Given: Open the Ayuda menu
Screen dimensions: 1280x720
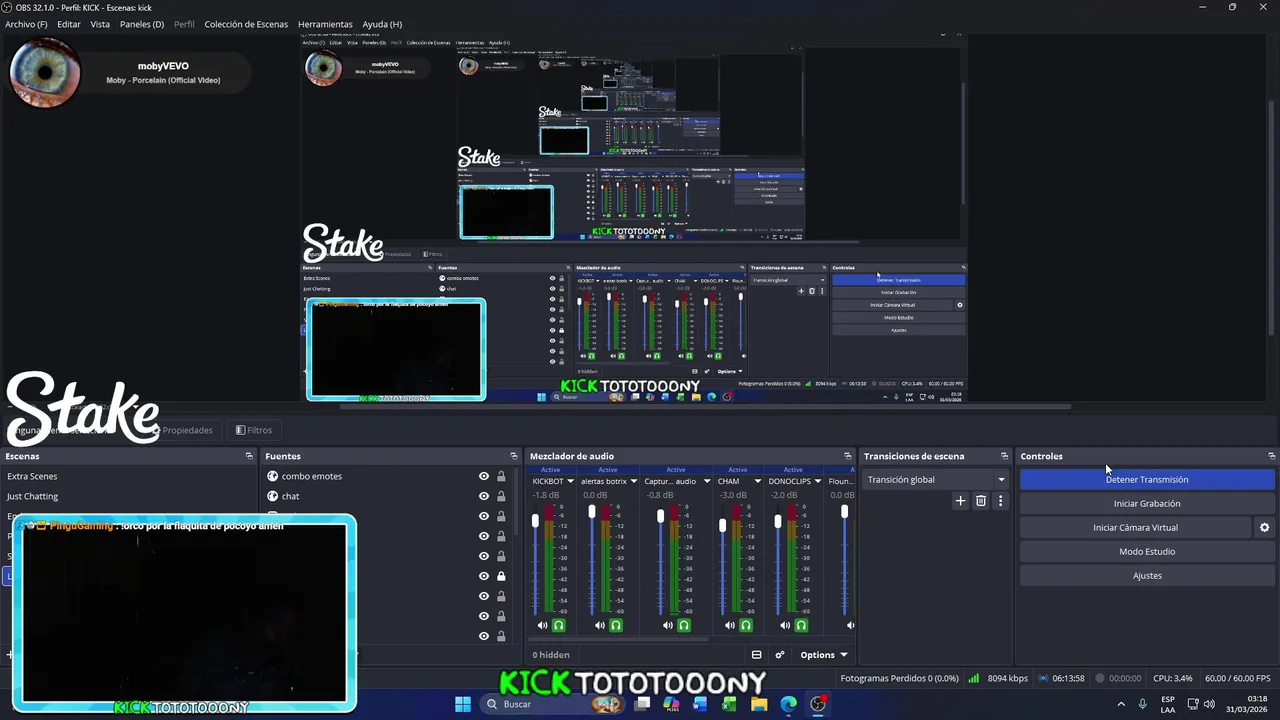Looking at the screenshot, I should tap(382, 24).
